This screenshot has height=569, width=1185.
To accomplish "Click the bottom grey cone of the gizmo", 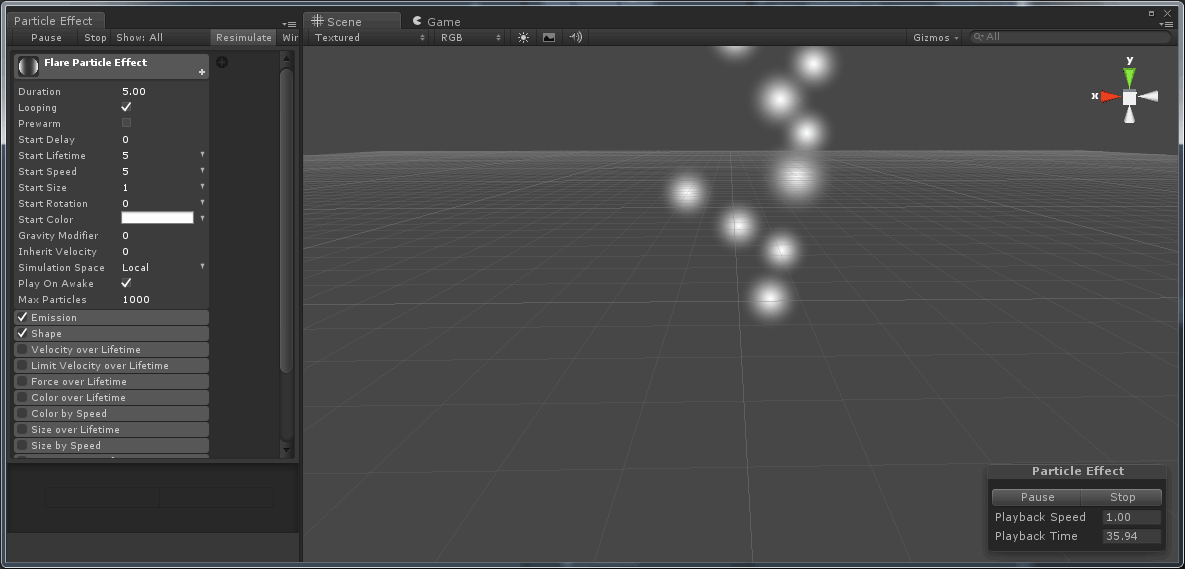I will coord(1129,115).
